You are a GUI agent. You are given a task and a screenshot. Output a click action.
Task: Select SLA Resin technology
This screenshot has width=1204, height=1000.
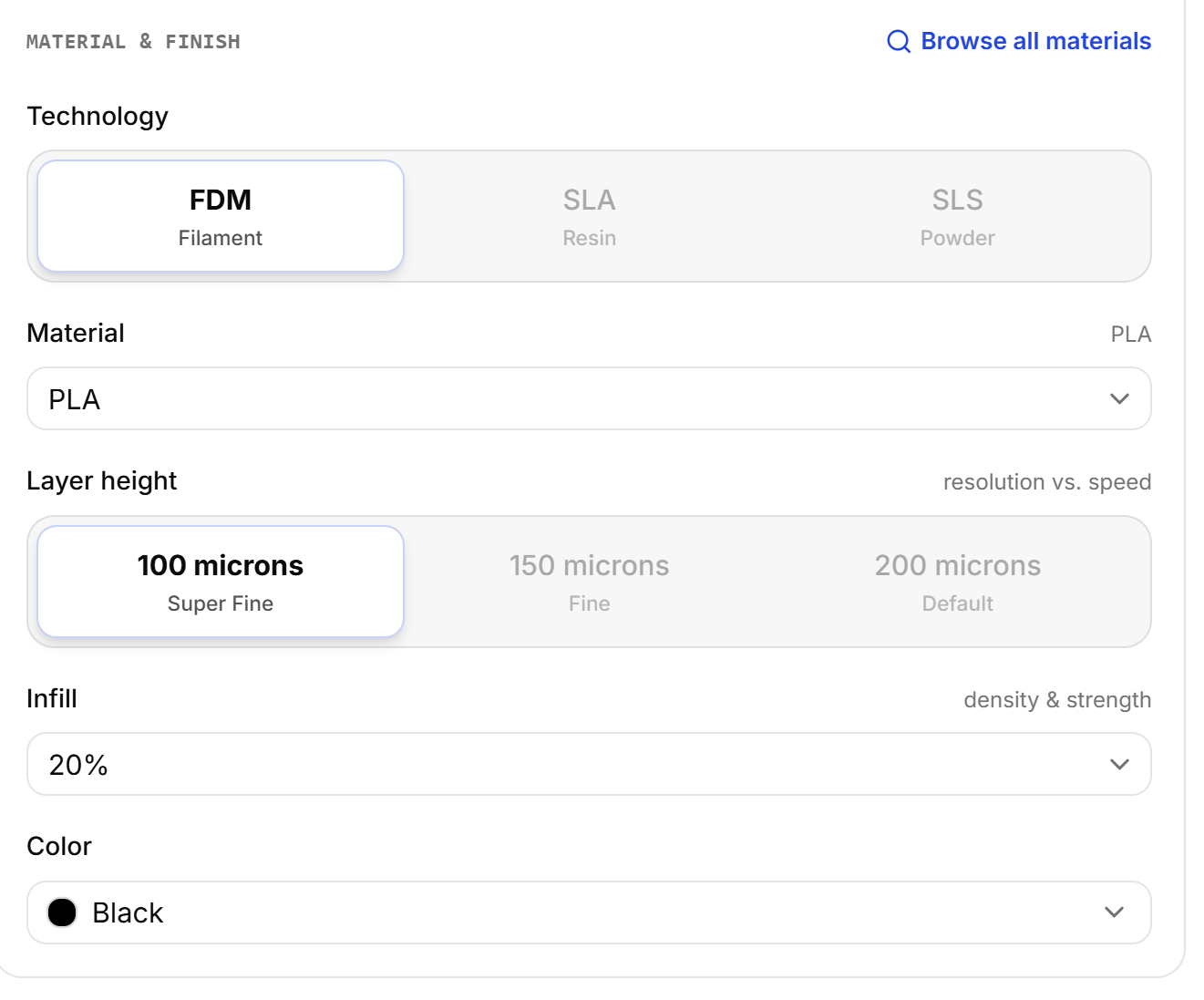(589, 216)
